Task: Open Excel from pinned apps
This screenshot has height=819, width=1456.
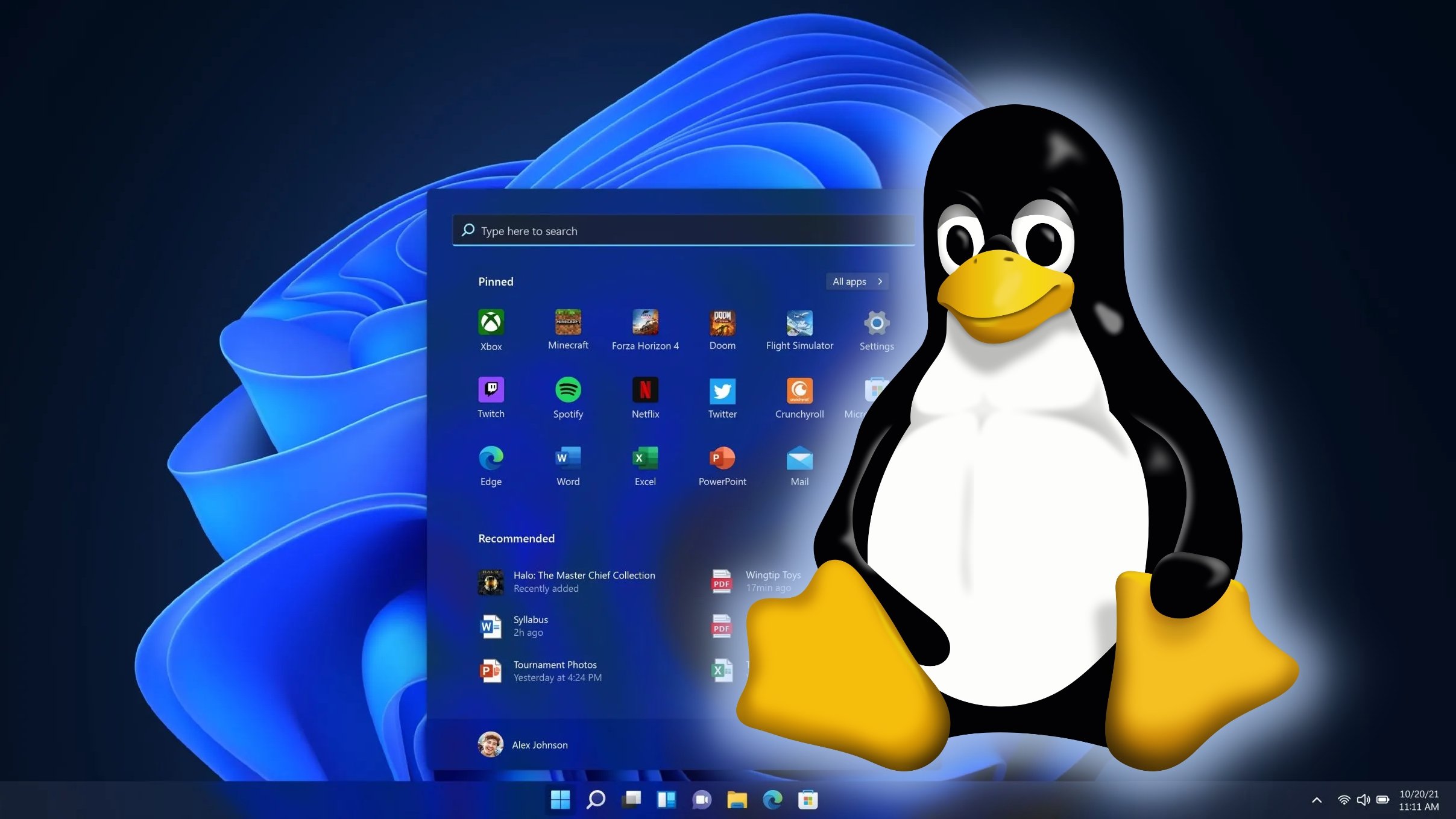Action: point(645,465)
